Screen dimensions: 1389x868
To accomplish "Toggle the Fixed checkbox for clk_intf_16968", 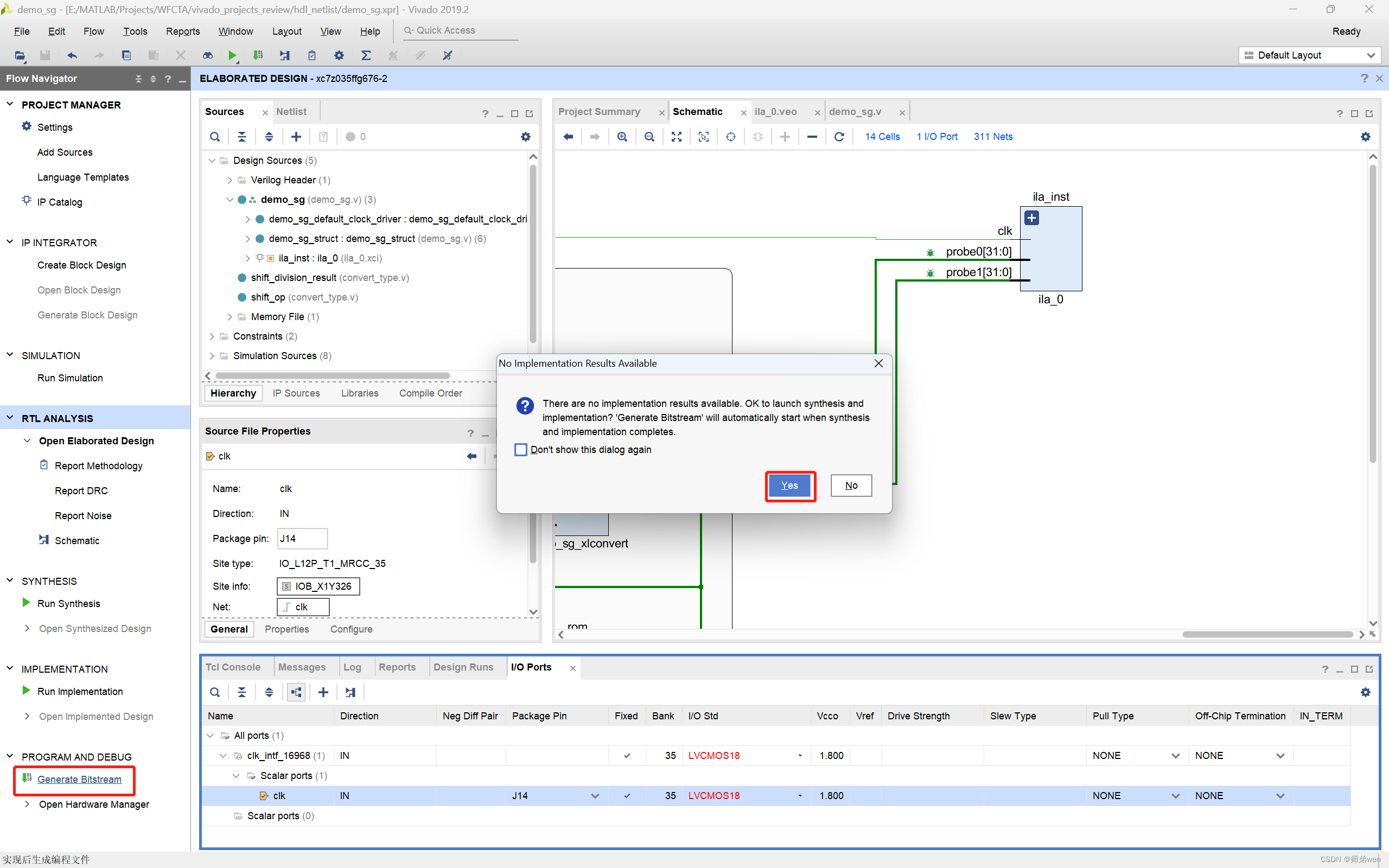I will click(x=626, y=756).
